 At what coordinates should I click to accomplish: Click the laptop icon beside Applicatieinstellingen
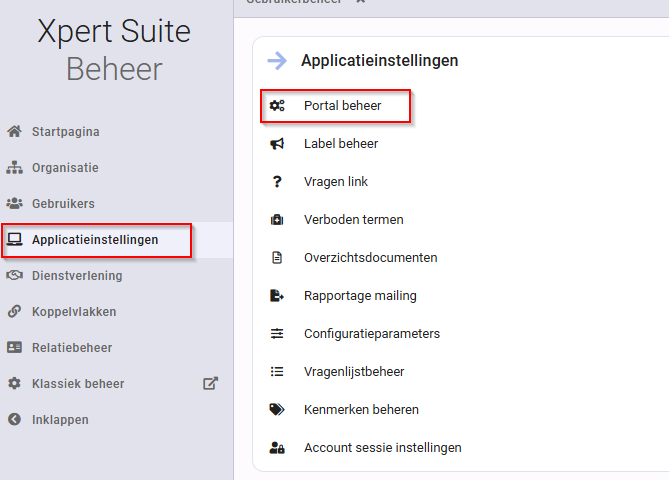pos(15,239)
